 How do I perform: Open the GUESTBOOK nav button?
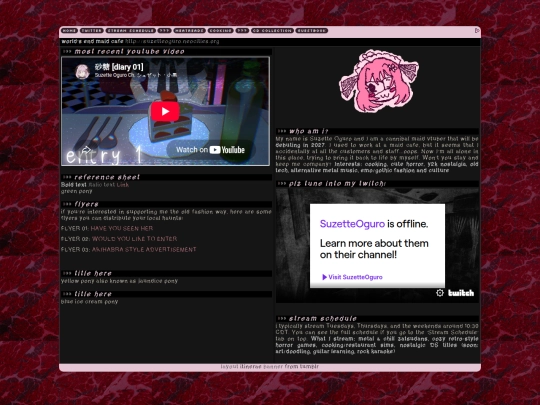pyautogui.click(x=312, y=31)
